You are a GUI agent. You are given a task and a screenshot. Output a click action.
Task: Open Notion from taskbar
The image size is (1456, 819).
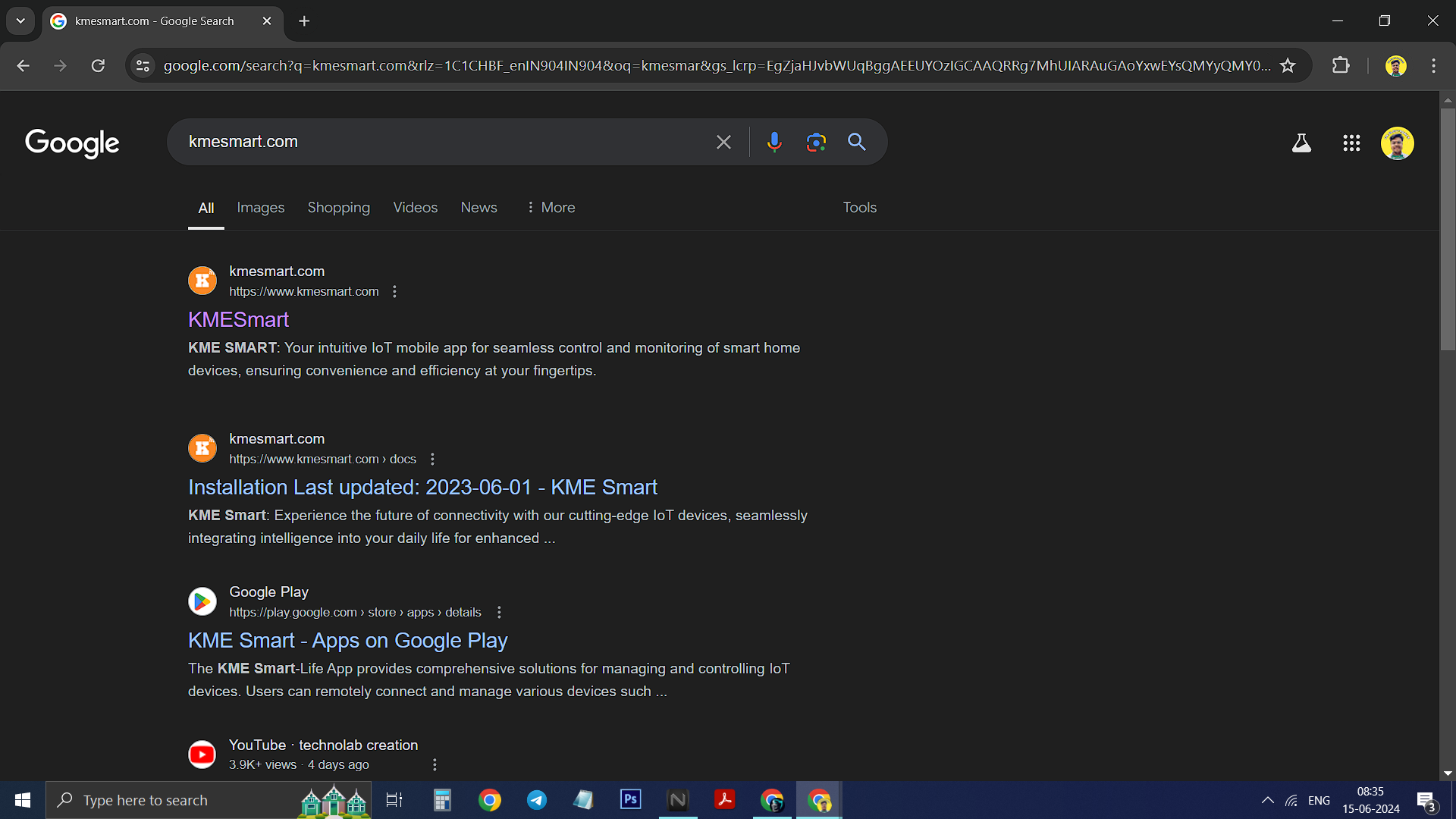(678, 800)
